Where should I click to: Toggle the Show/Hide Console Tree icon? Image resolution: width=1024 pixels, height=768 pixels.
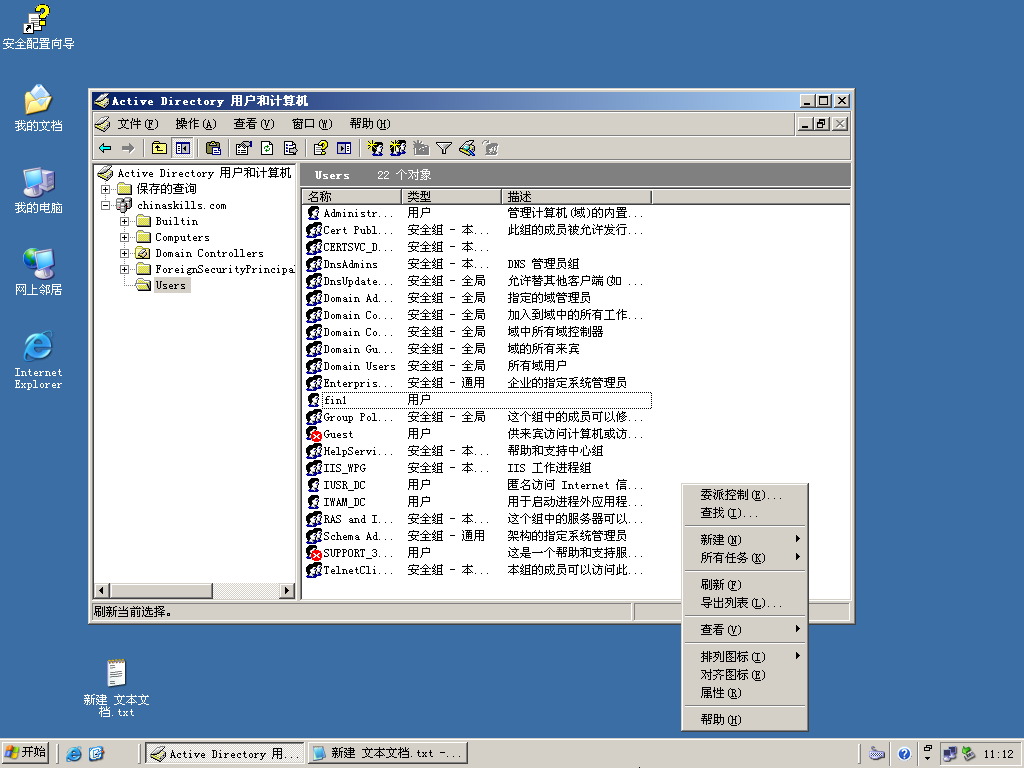tap(183, 148)
